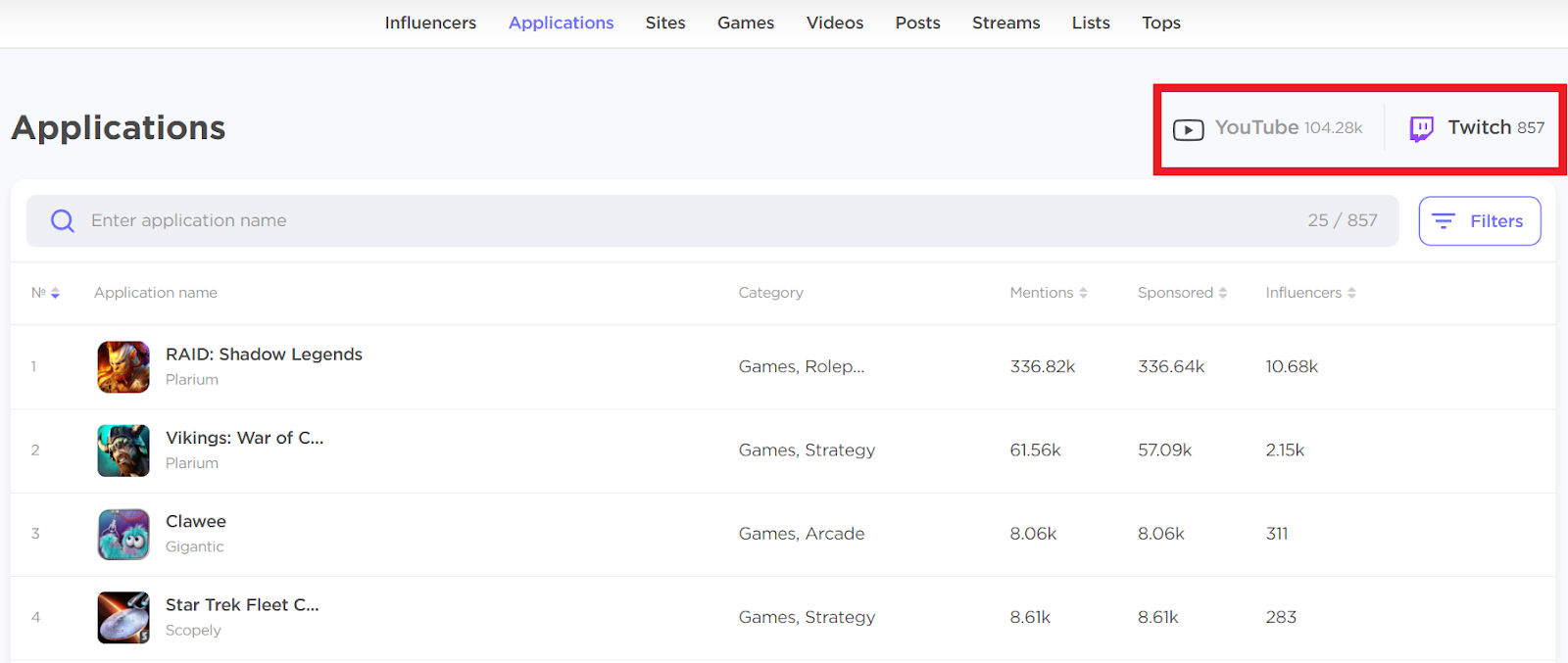The height and width of the screenshot is (663, 1568).
Task: Open the Filters button
Action: pos(1480,221)
